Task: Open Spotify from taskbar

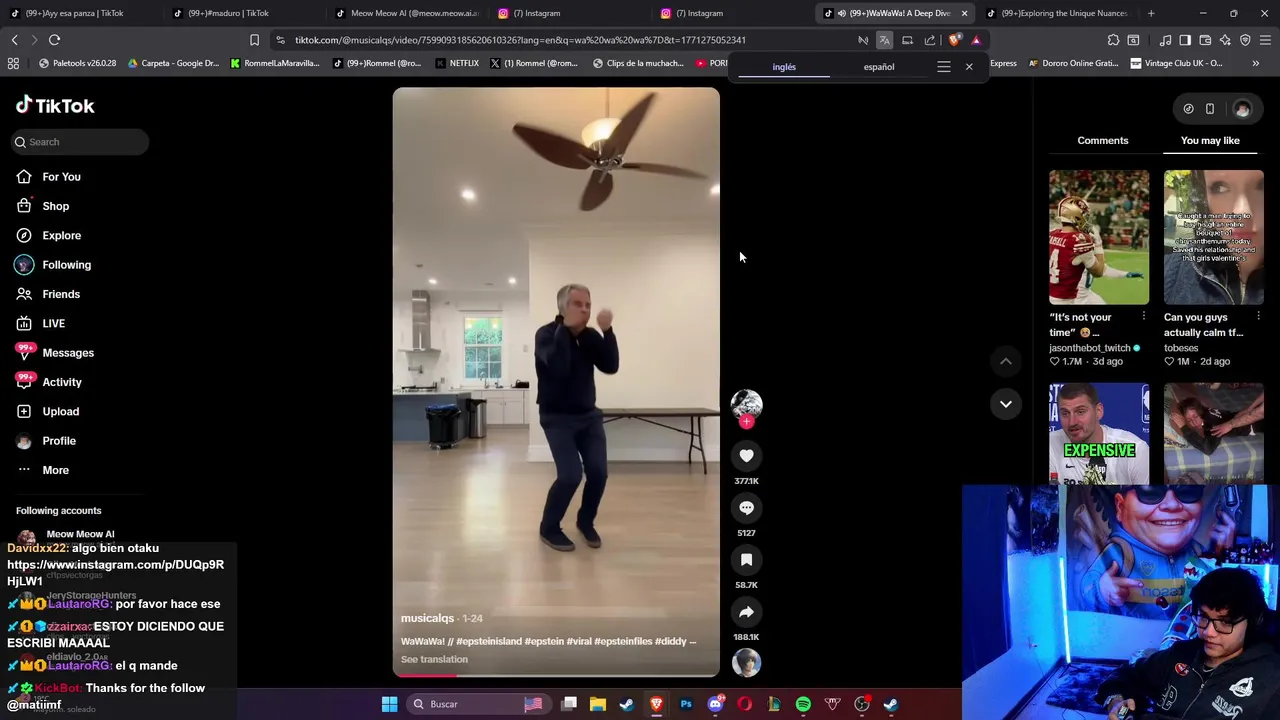Action: click(x=803, y=704)
